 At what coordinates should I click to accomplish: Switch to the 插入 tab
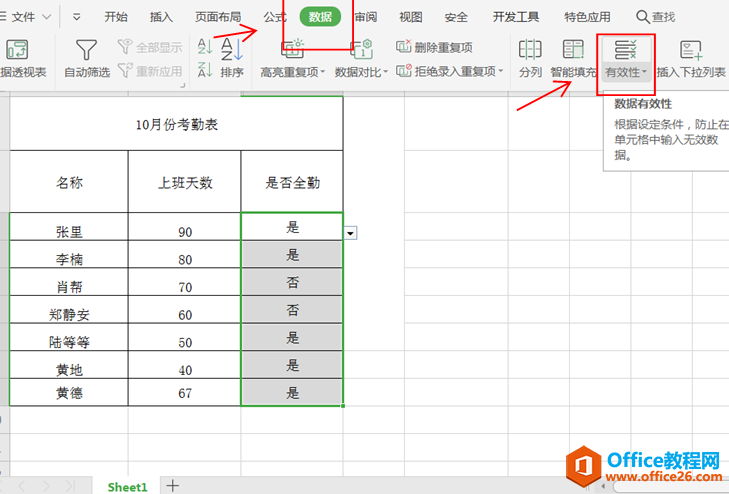[161, 17]
